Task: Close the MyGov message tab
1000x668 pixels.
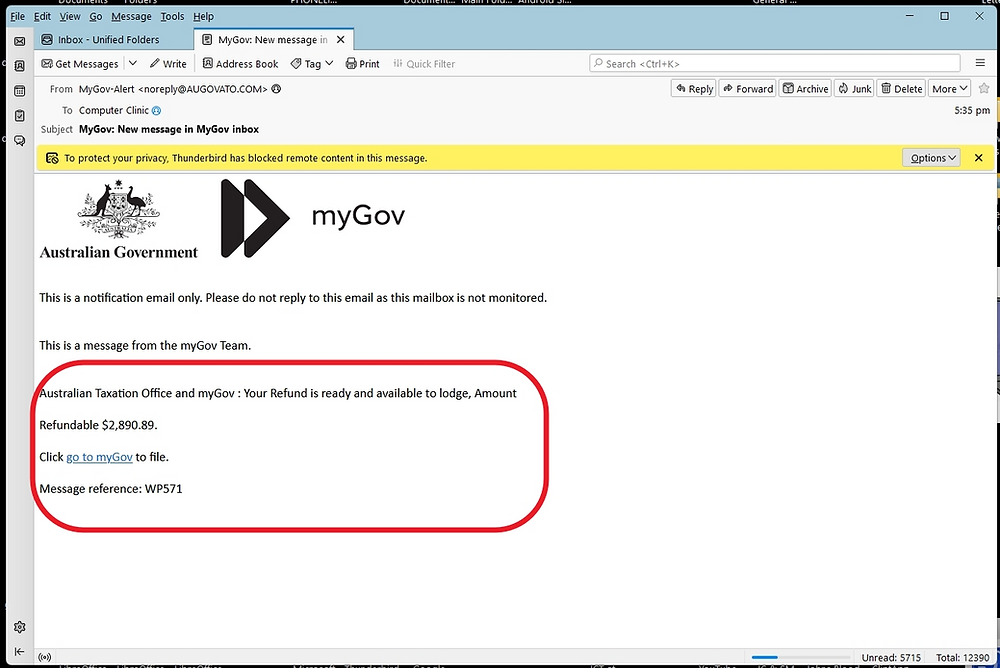Action: (x=341, y=40)
